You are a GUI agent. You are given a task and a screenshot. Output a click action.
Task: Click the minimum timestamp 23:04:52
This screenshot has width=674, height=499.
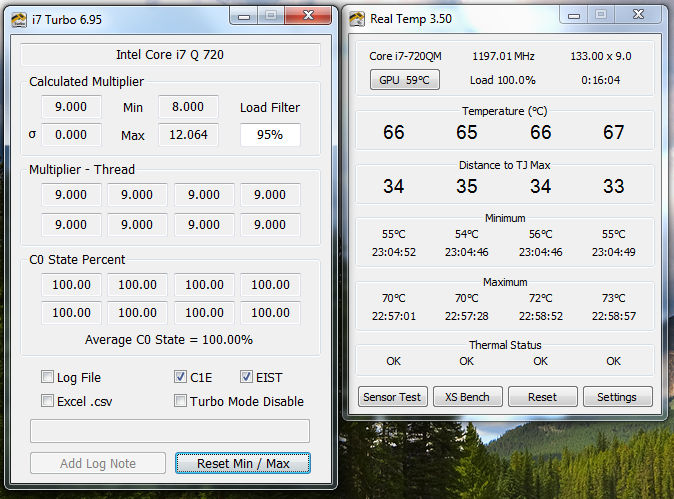[394, 252]
